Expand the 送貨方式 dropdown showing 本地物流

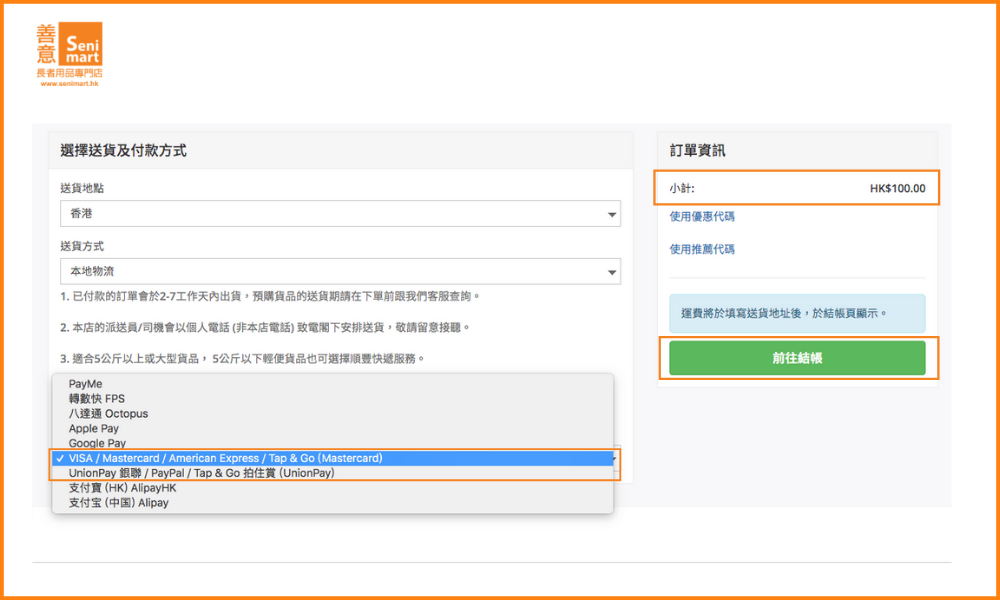[x=340, y=272]
